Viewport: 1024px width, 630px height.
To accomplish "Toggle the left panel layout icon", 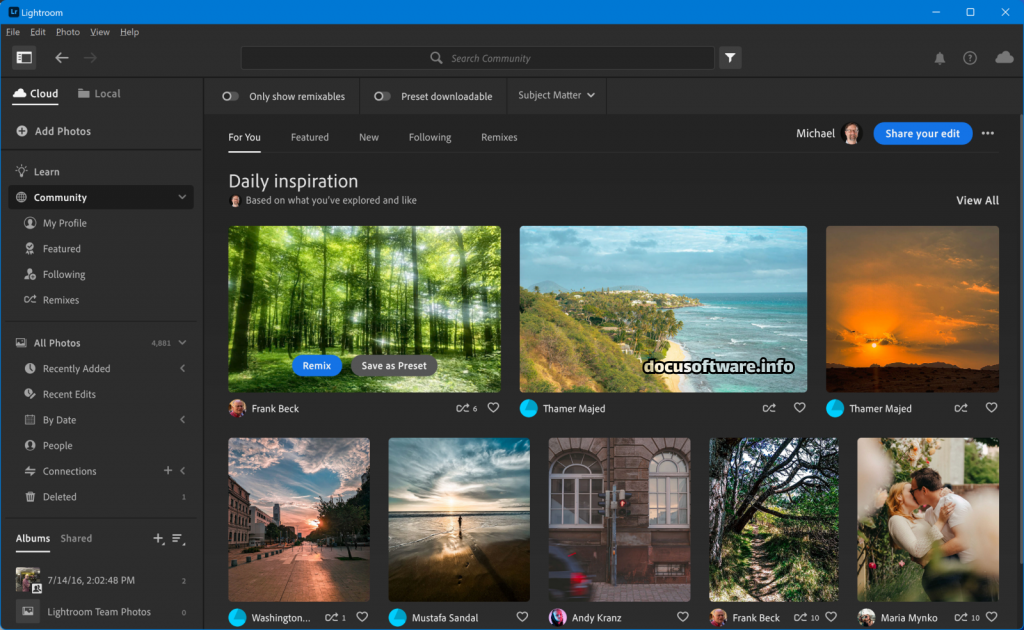I will (24, 58).
